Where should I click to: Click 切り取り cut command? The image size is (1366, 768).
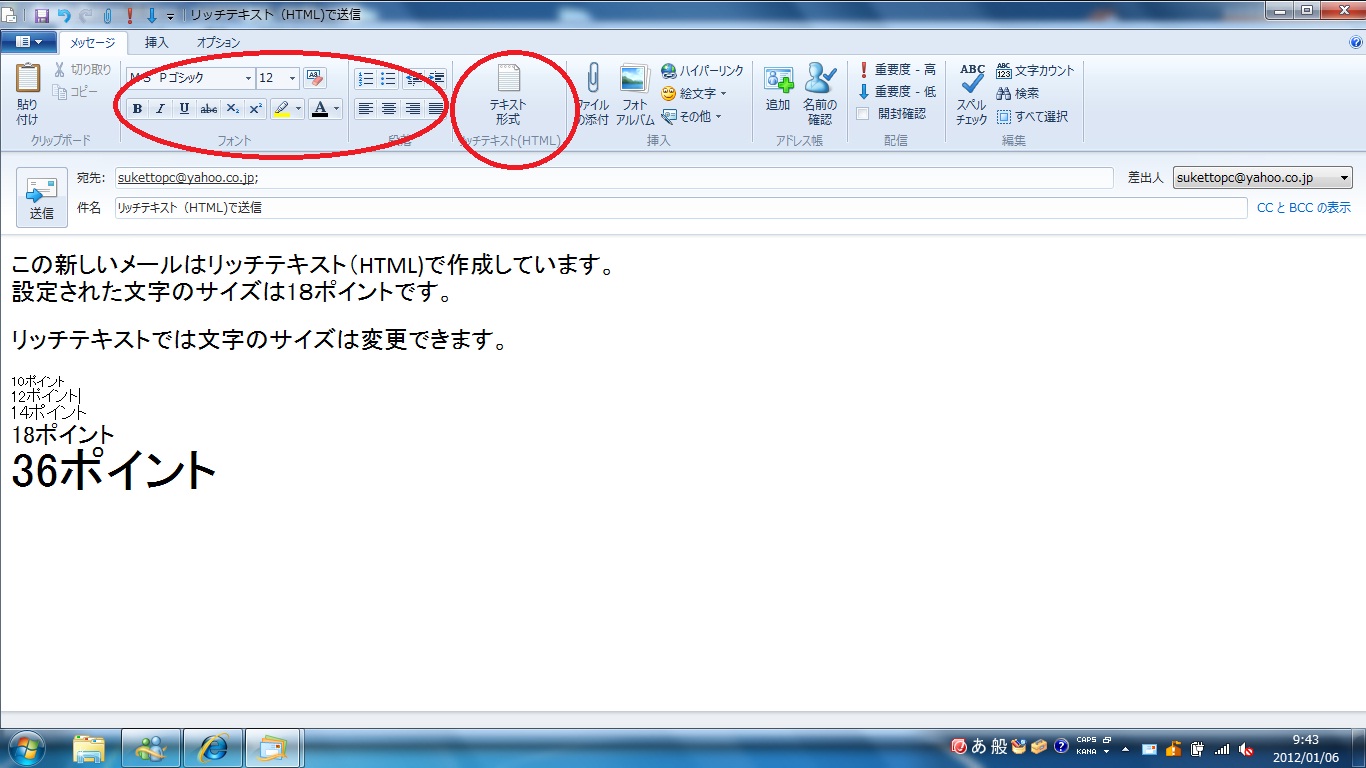coord(82,70)
